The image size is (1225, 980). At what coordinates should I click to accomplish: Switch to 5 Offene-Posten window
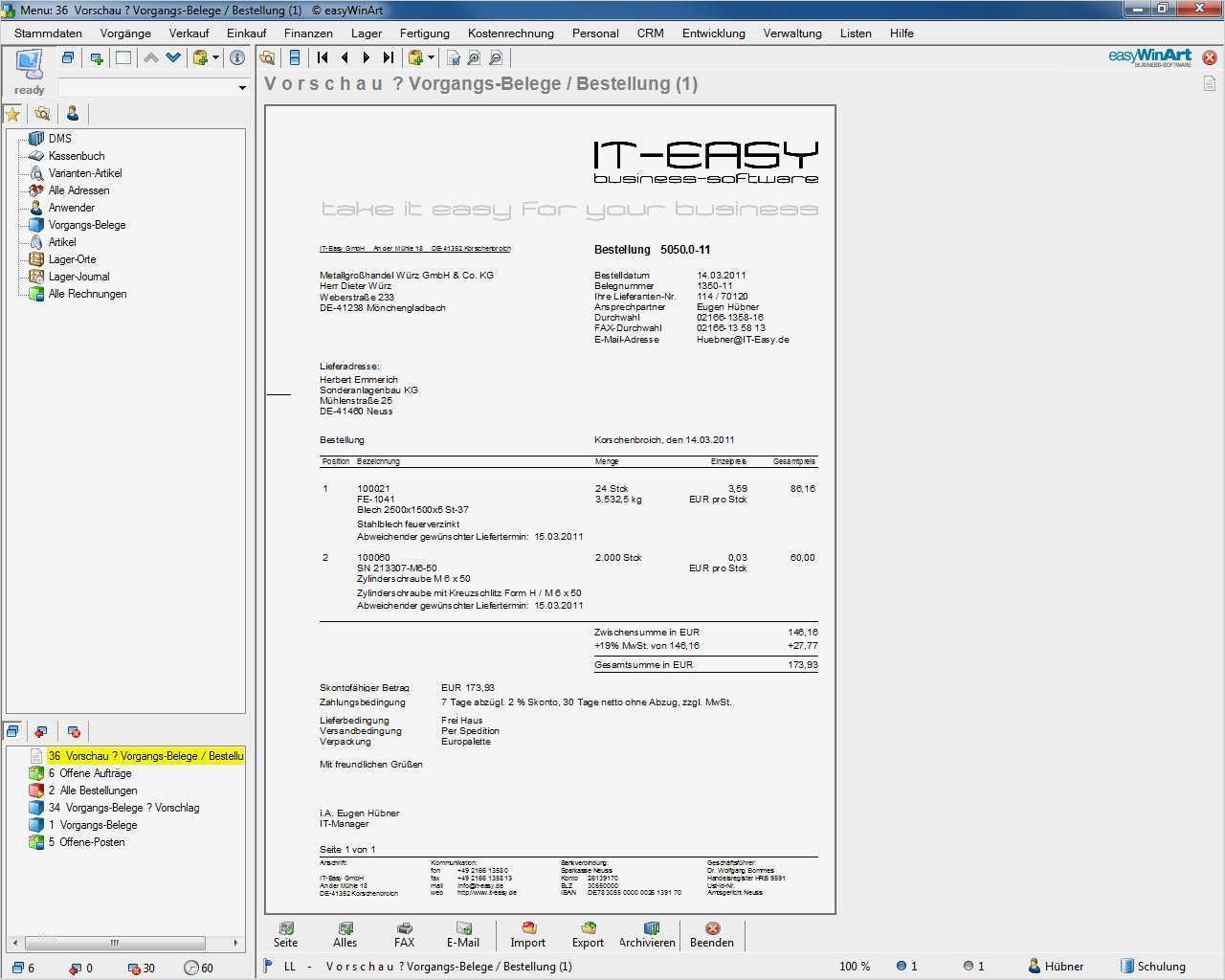[x=86, y=842]
